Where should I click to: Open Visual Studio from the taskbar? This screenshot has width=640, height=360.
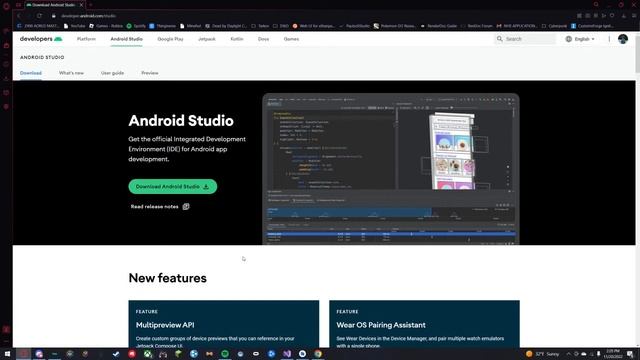point(287,354)
